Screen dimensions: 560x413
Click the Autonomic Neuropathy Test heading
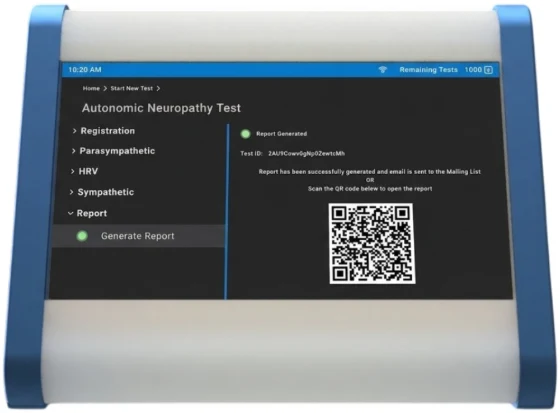click(161, 108)
